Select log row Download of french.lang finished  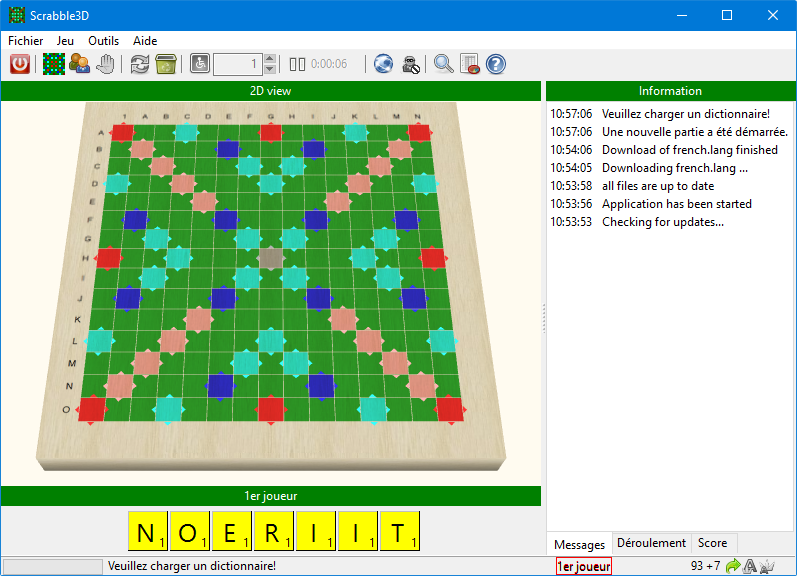click(x=670, y=150)
